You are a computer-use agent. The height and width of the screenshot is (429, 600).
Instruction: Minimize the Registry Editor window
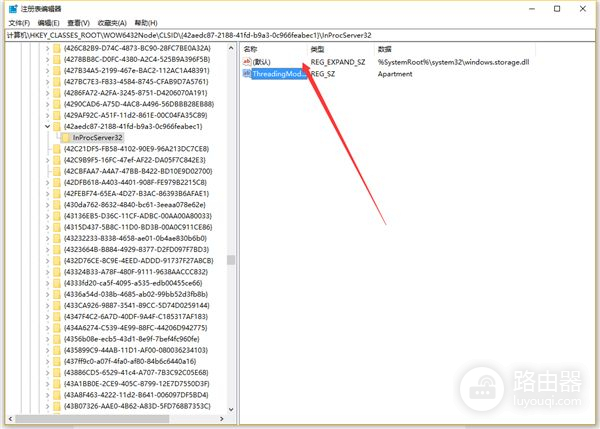point(532,9)
